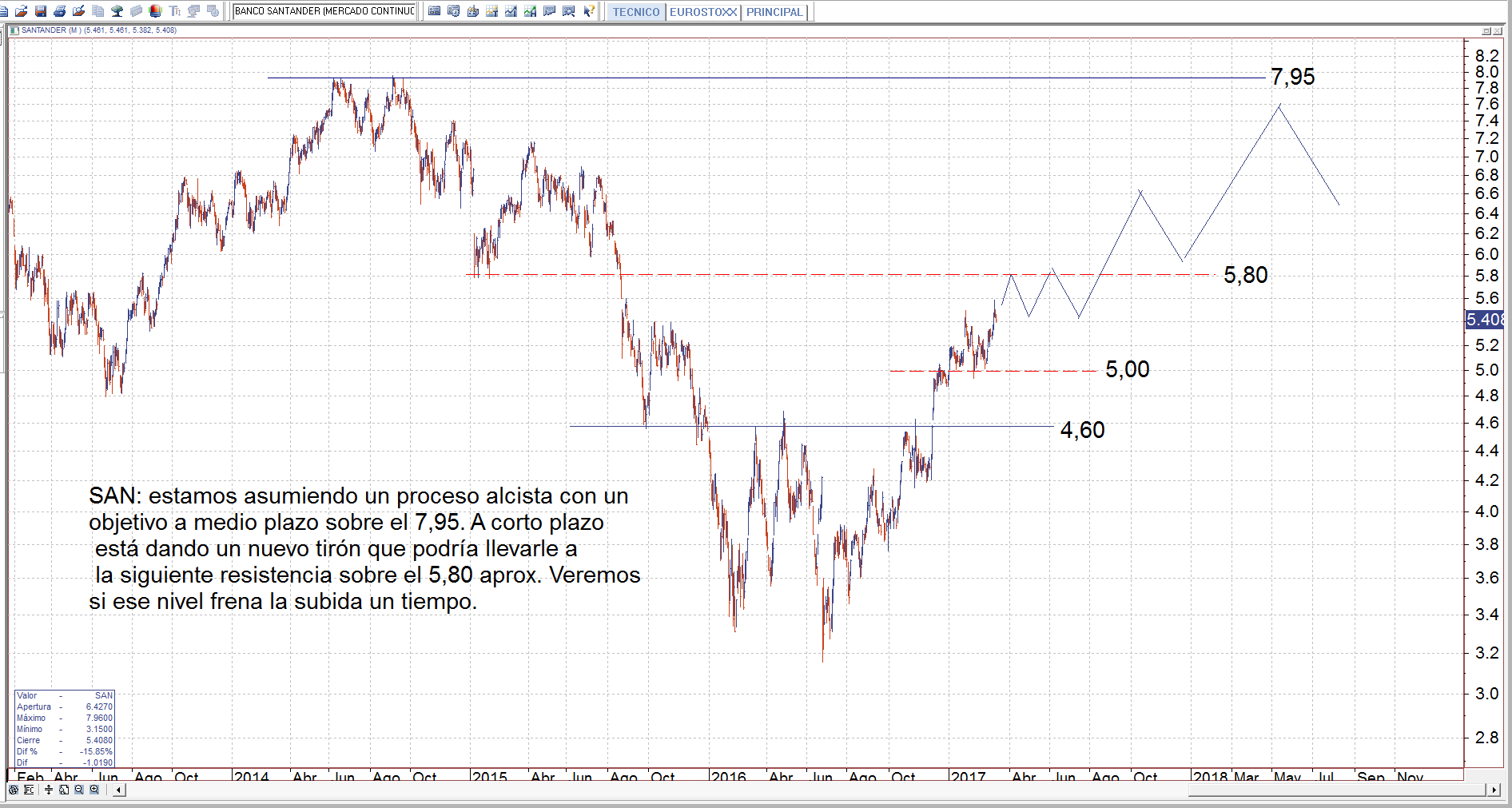Click the history panel with clock icon

(453, 11)
